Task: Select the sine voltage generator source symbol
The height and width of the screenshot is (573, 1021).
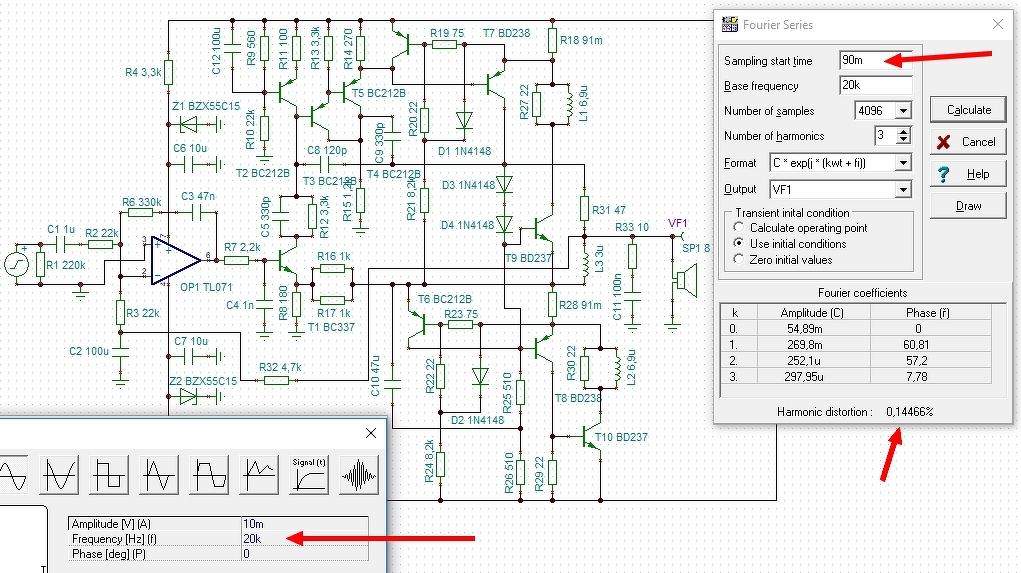Action: point(17,264)
